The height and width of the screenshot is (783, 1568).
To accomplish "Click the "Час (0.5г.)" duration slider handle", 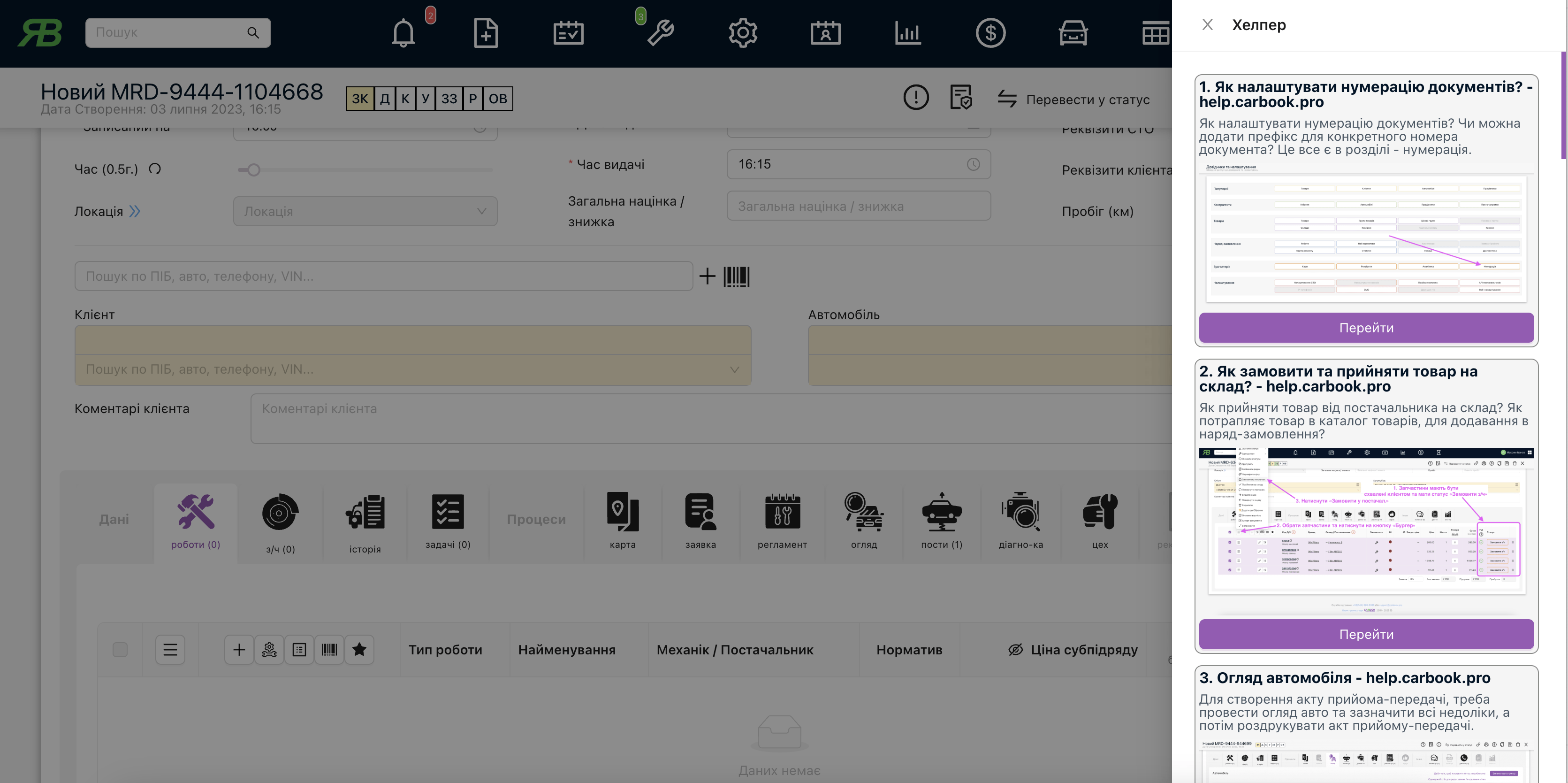I will pyautogui.click(x=254, y=170).
